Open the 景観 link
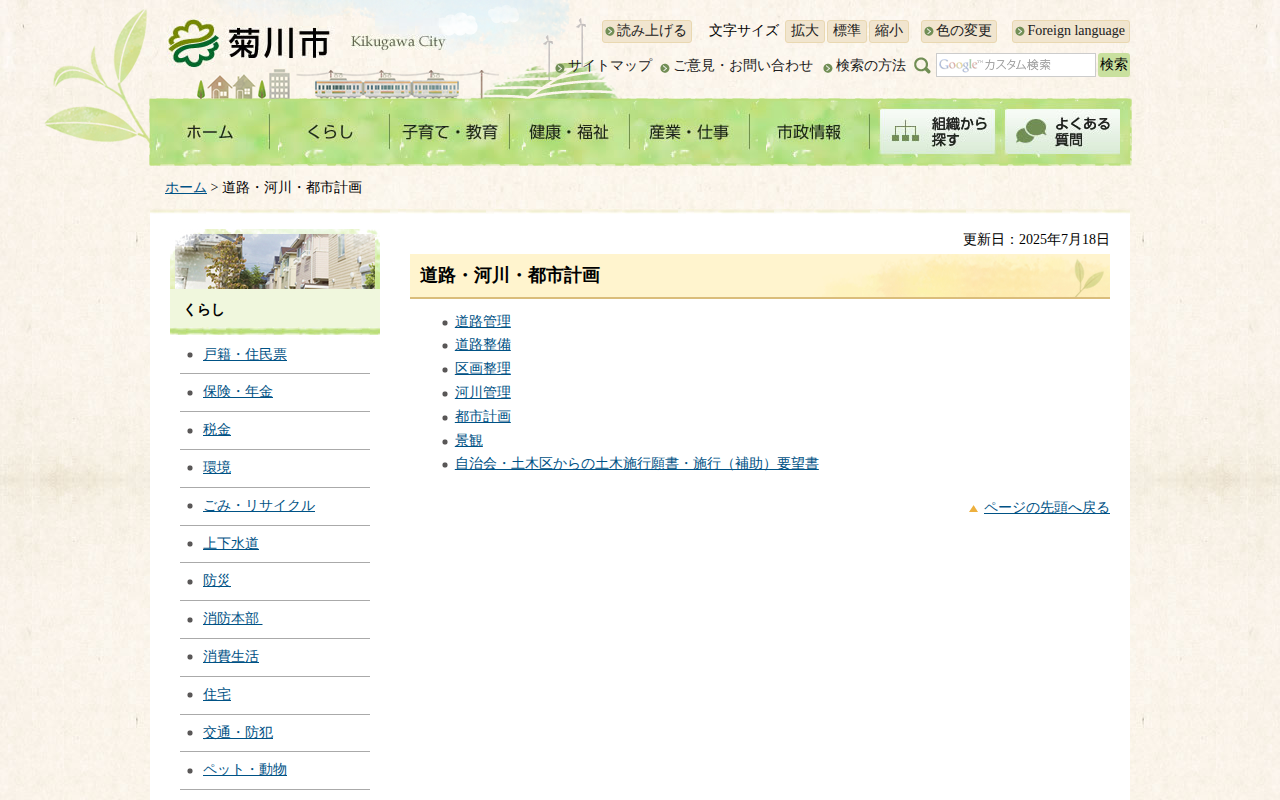This screenshot has height=800, width=1280. click(469, 441)
